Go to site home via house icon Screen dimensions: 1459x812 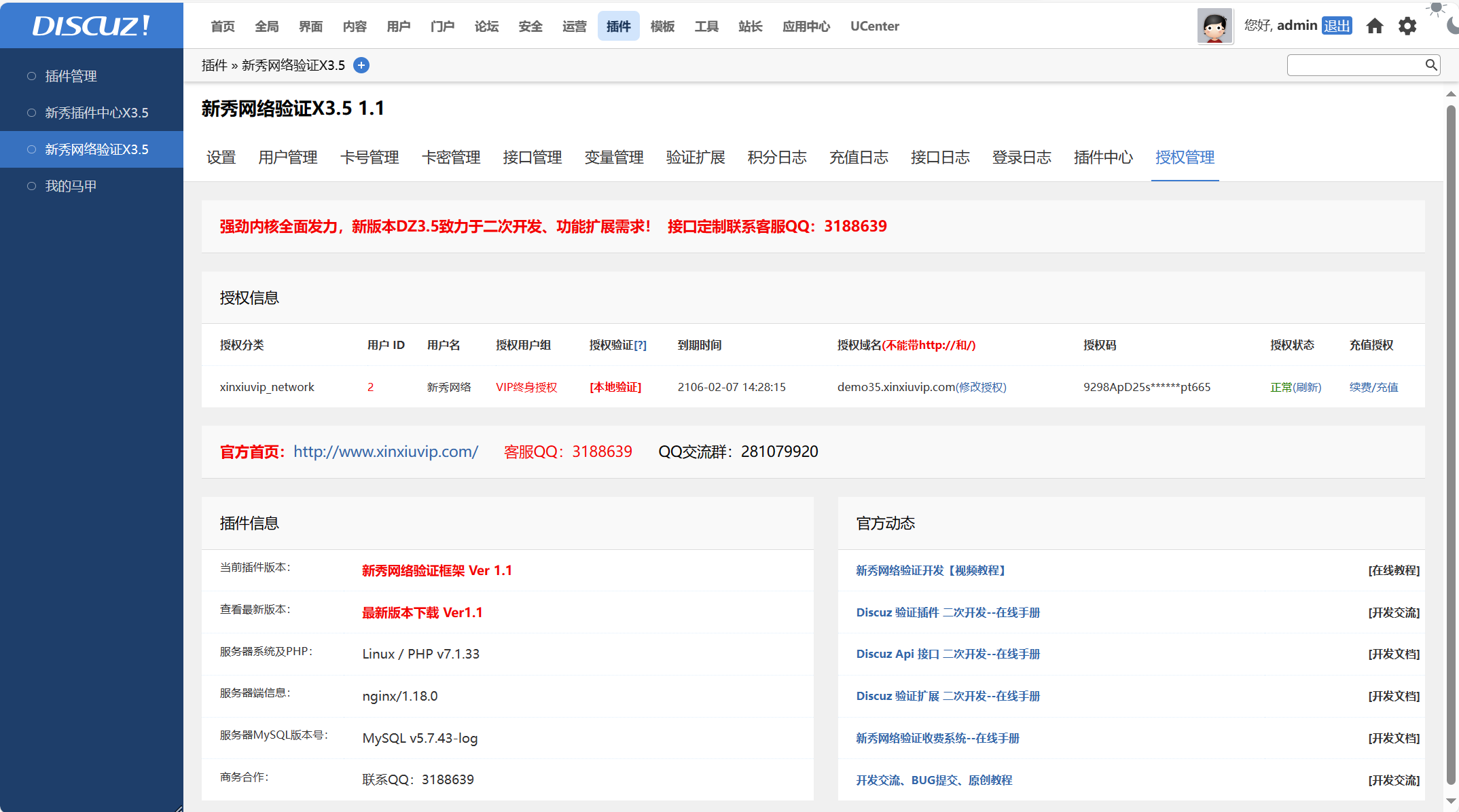pos(1375,26)
